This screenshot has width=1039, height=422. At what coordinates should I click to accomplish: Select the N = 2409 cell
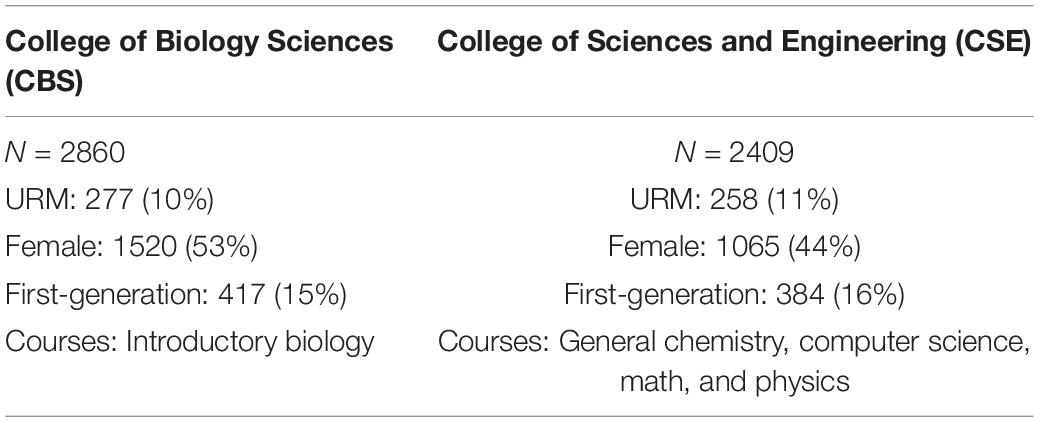734,154
